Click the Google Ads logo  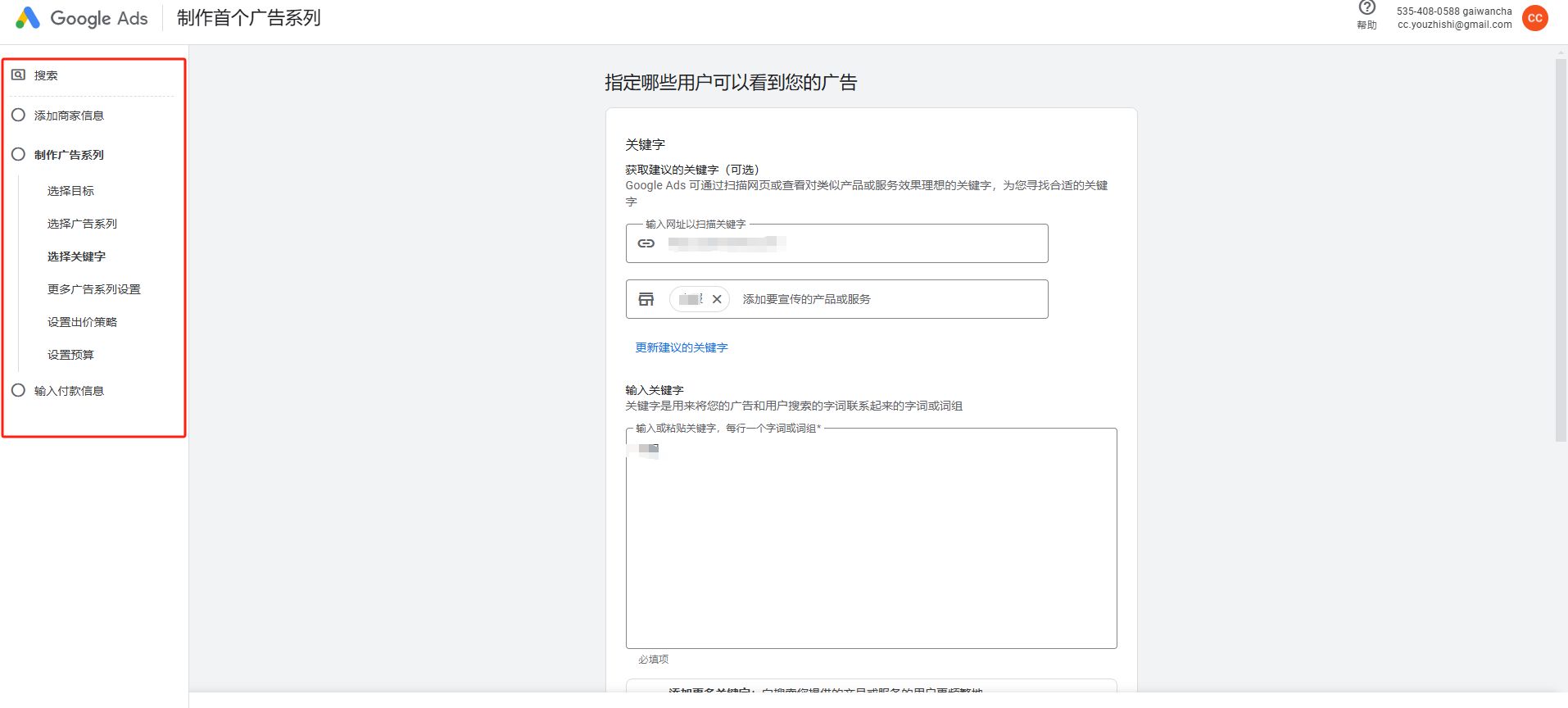click(x=81, y=18)
